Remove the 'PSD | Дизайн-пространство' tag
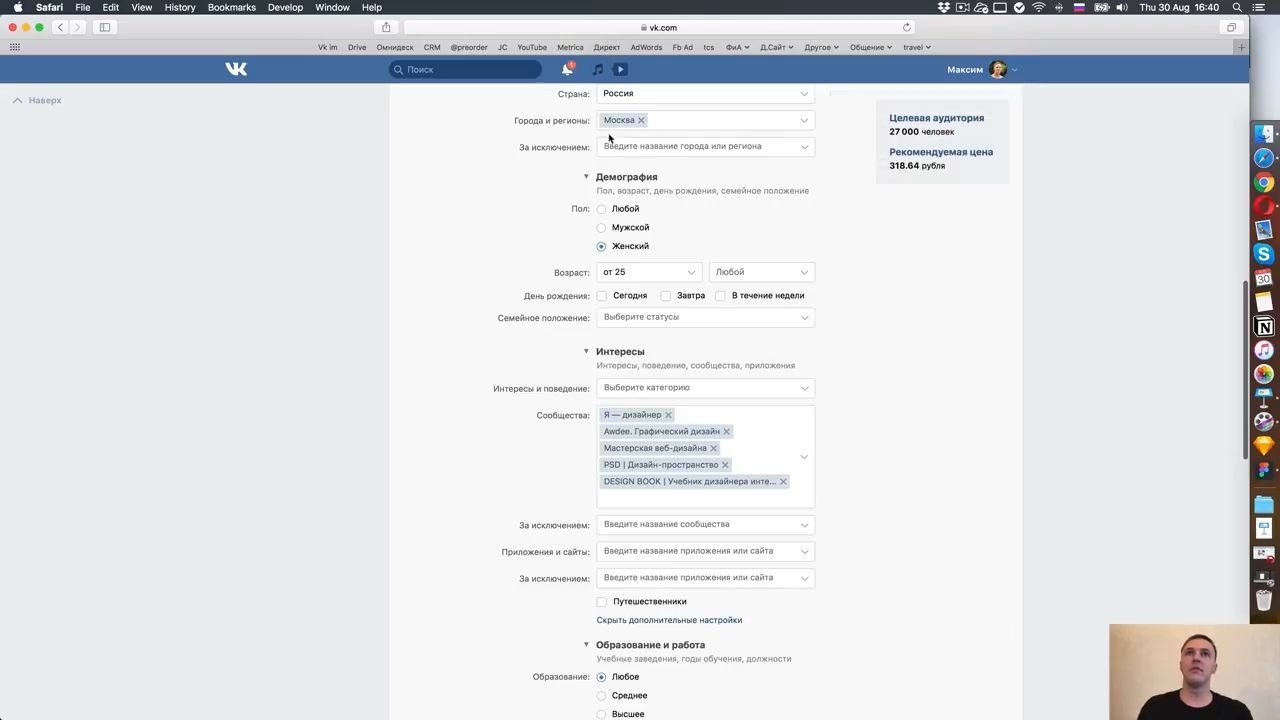 point(725,465)
